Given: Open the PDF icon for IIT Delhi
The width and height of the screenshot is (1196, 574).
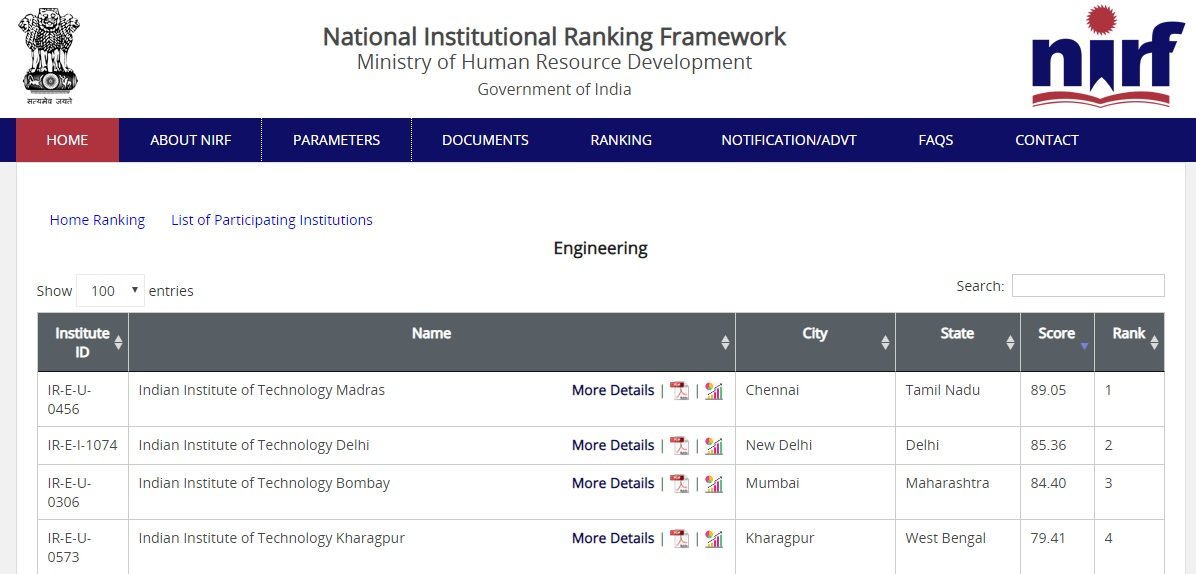Looking at the screenshot, I should click(679, 446).
